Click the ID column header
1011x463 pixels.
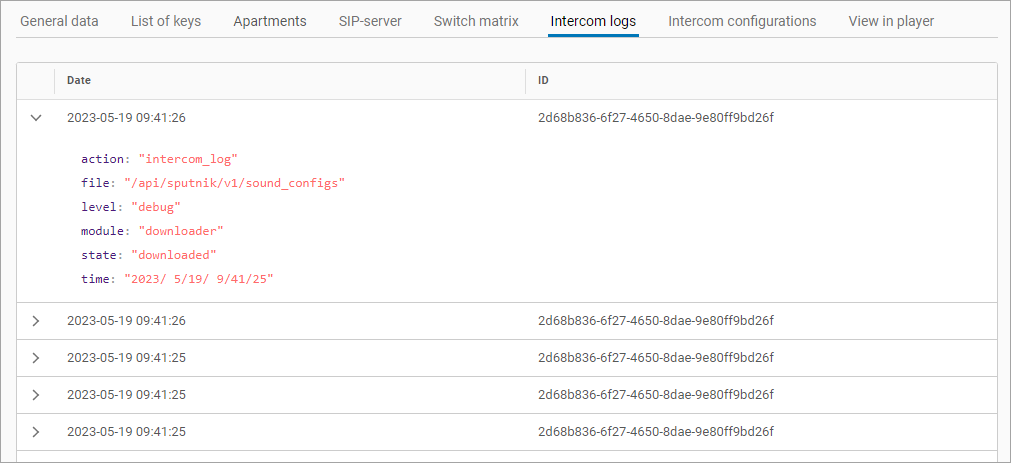click(544, 80)
